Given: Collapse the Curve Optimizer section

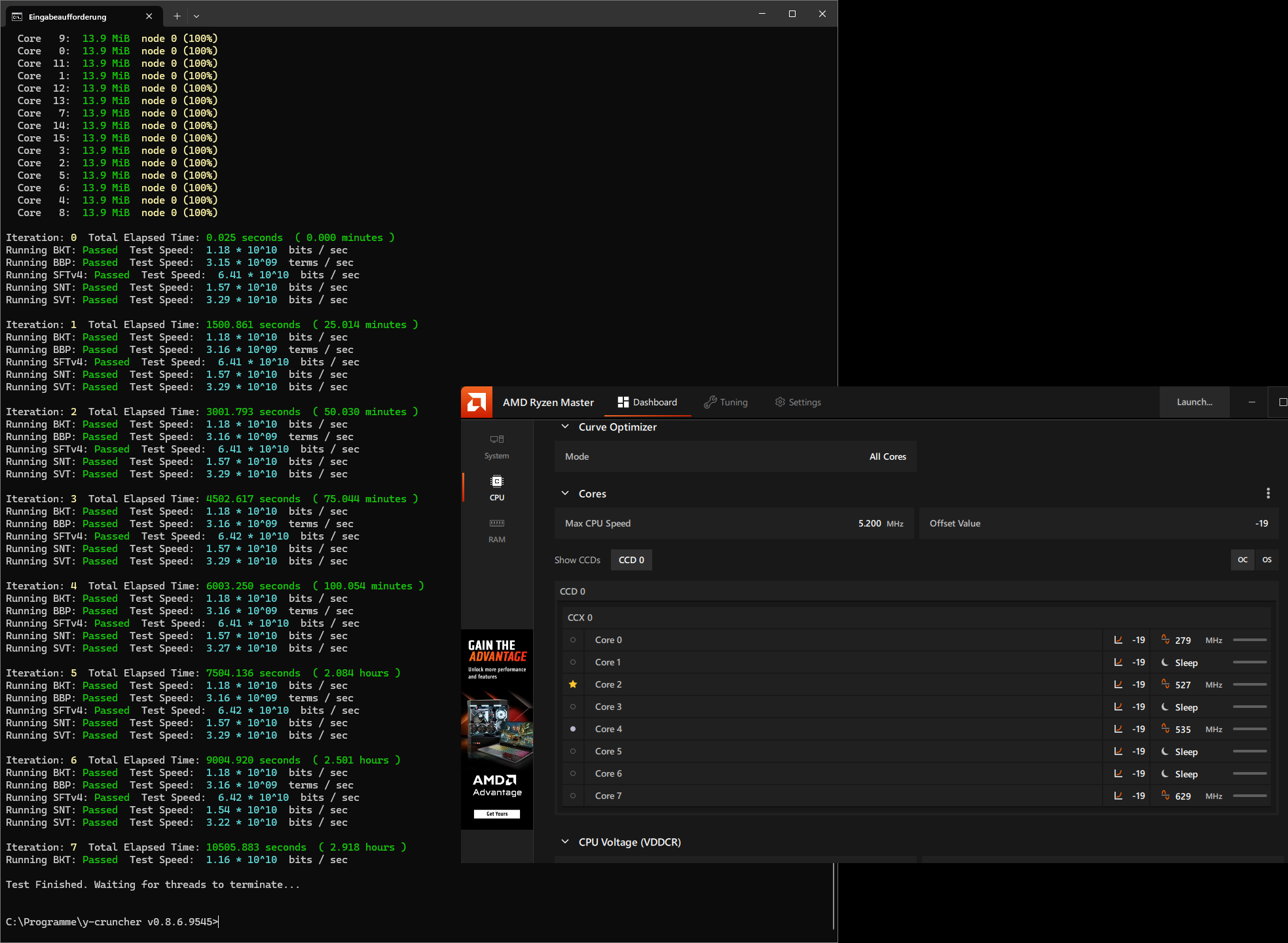Looking at the screenshot, I should coord(565,427).
